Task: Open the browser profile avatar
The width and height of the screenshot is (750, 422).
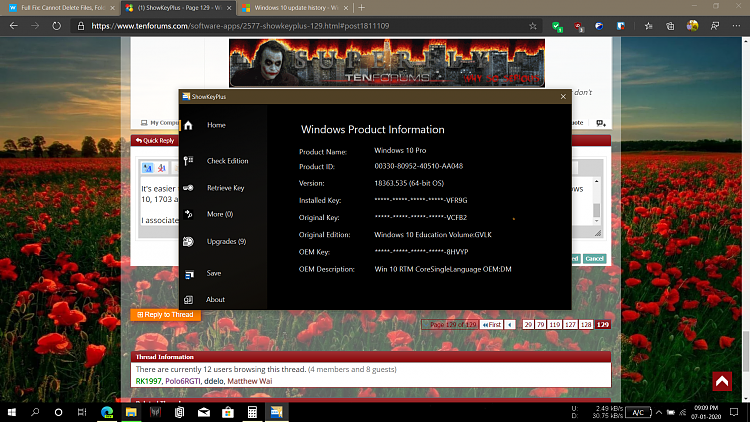Action: click(692, 26)
